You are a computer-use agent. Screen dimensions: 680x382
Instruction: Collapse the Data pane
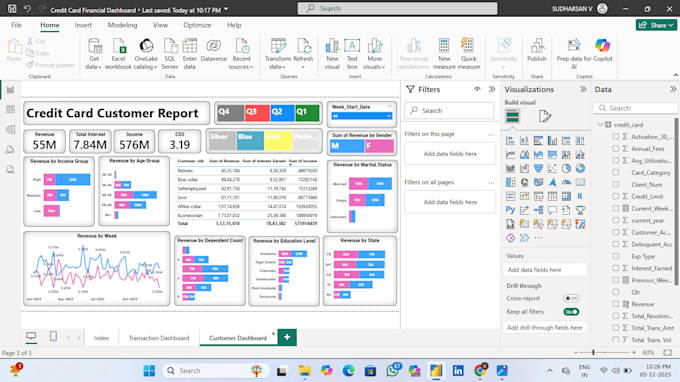click(x=673, y=89)
